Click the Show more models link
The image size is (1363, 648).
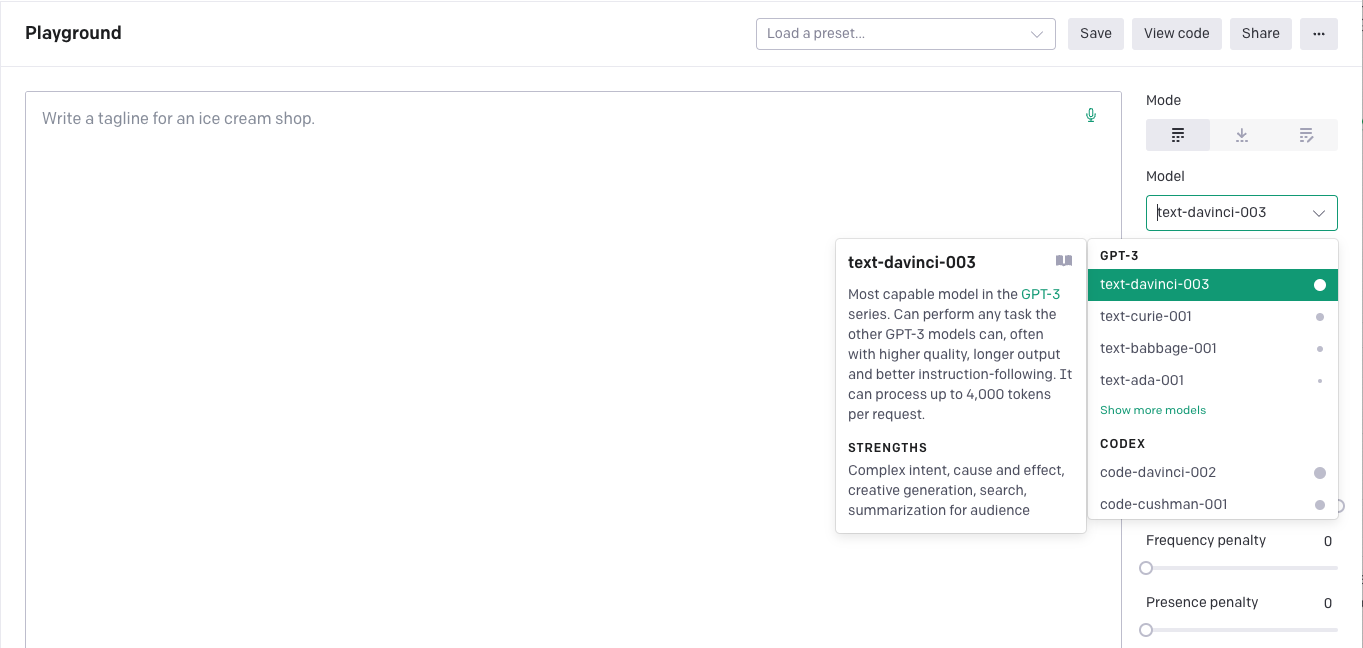click(1152, 410)
